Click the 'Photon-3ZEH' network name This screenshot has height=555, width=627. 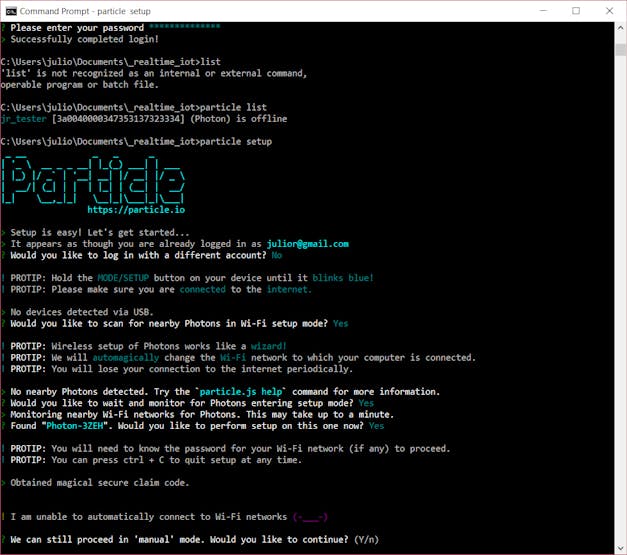[75, 426]
